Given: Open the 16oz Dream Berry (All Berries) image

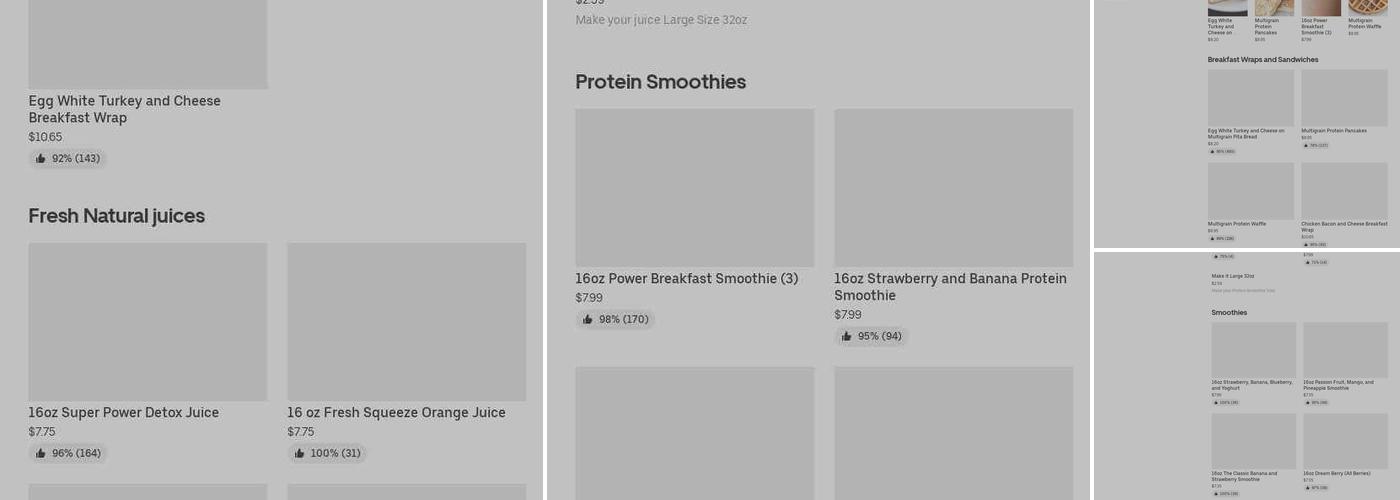Looking at the screenshot, I should pyautogui.click(x=1345, y=441).
